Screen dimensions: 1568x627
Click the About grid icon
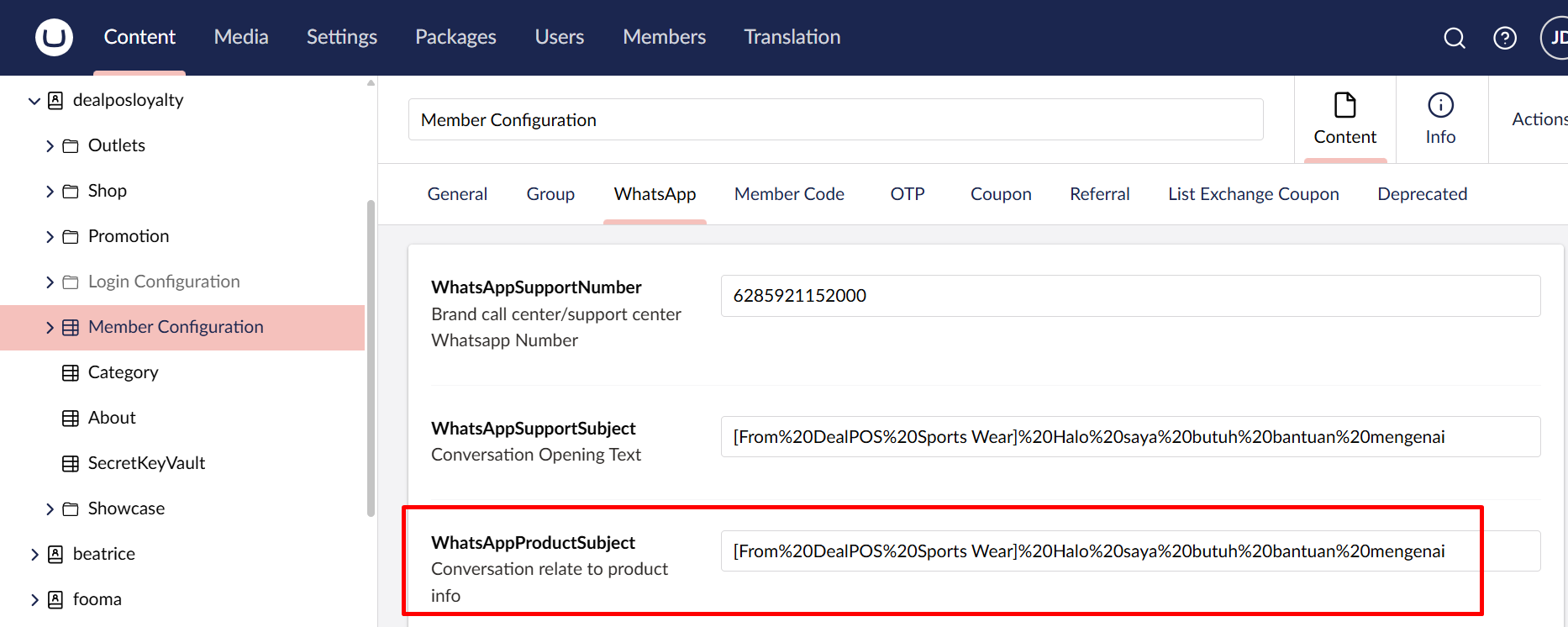[71, 419]
